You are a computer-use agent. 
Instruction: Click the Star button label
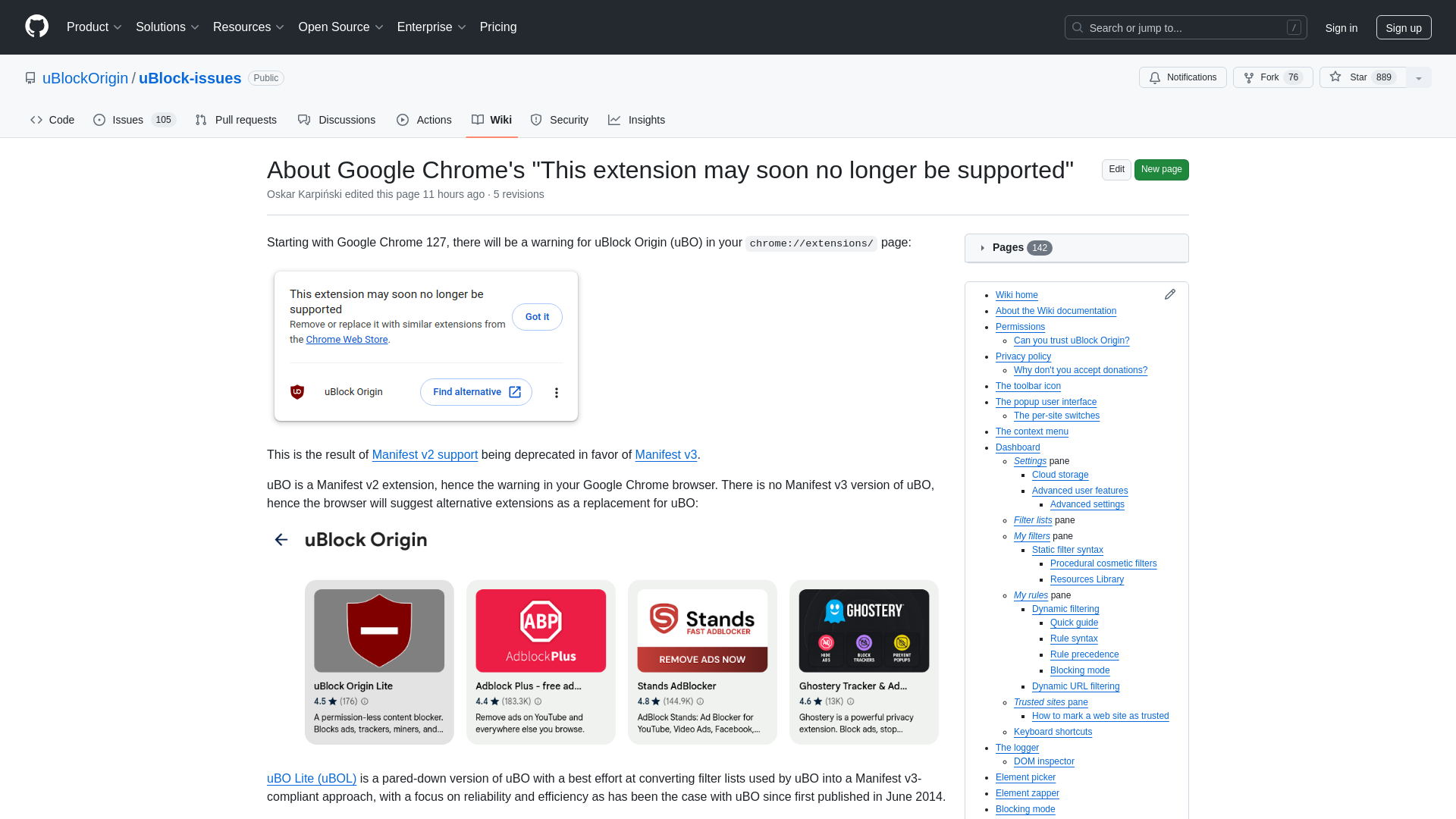pyautogui.click(x=1358, y=77)
